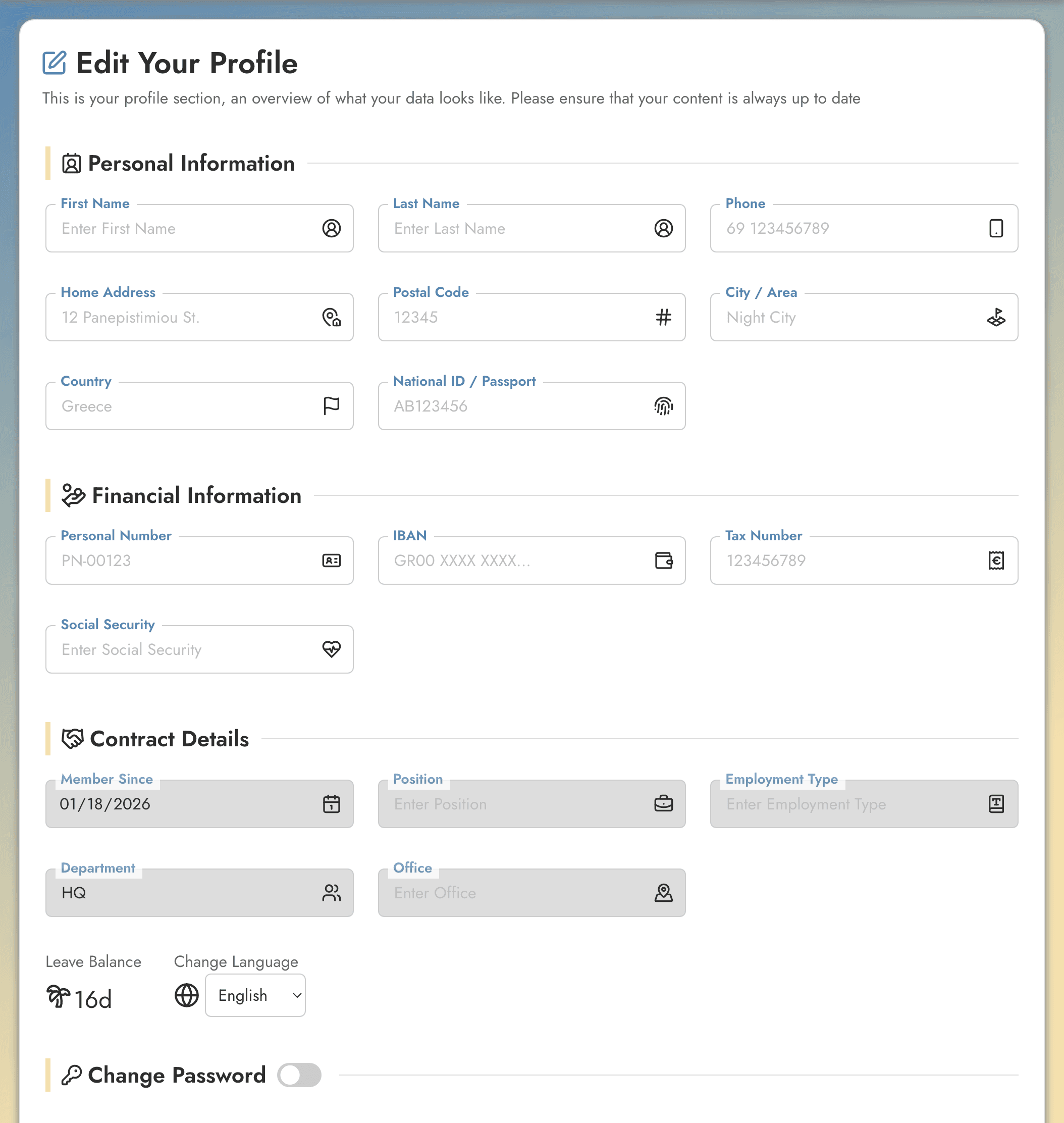Click the edit pencil icon beside Edit Your Profile
Viewport: 1064px width, 1123px height.
pos(55,63)
